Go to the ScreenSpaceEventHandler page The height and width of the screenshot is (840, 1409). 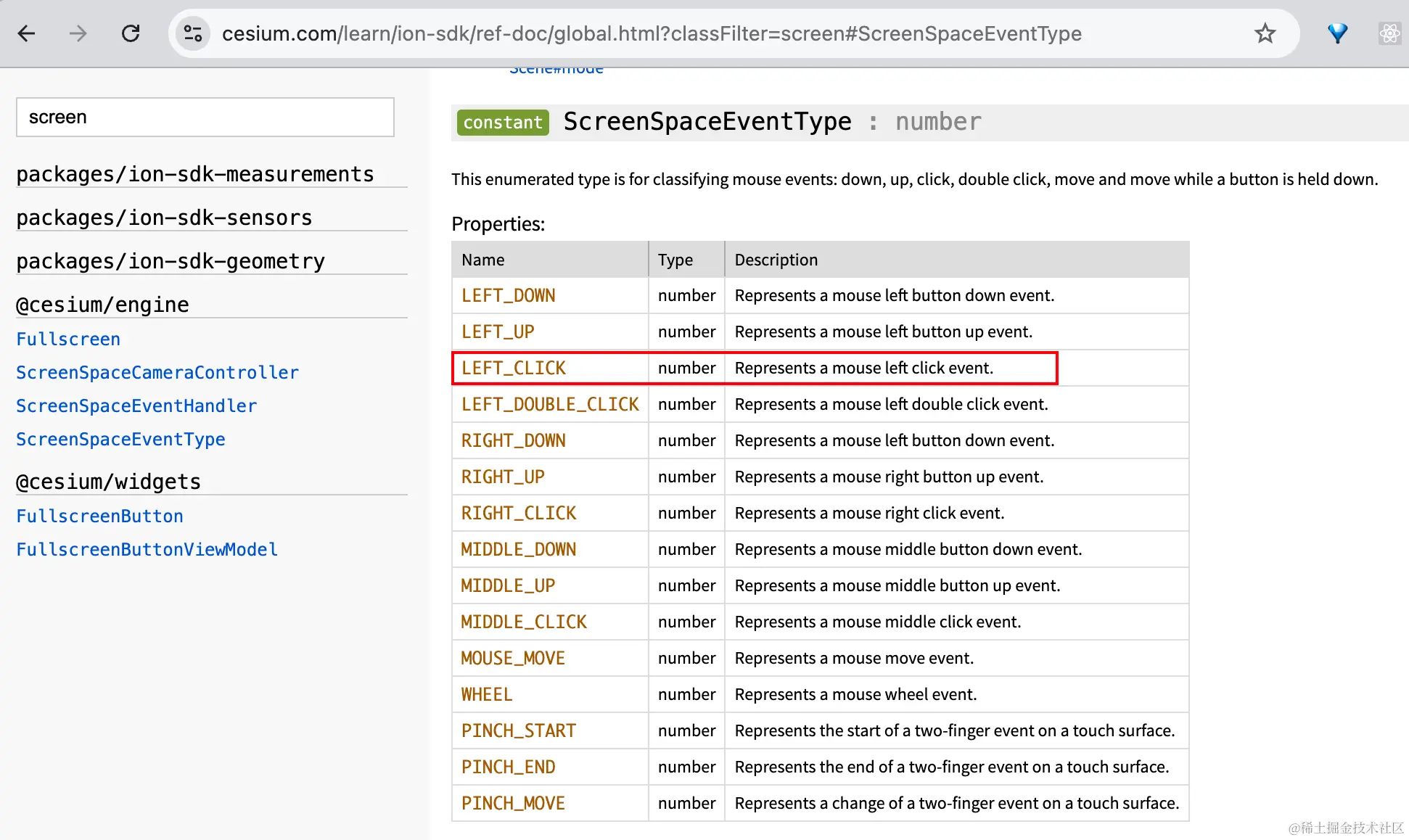pyautogui.click(x=136, y=406)
